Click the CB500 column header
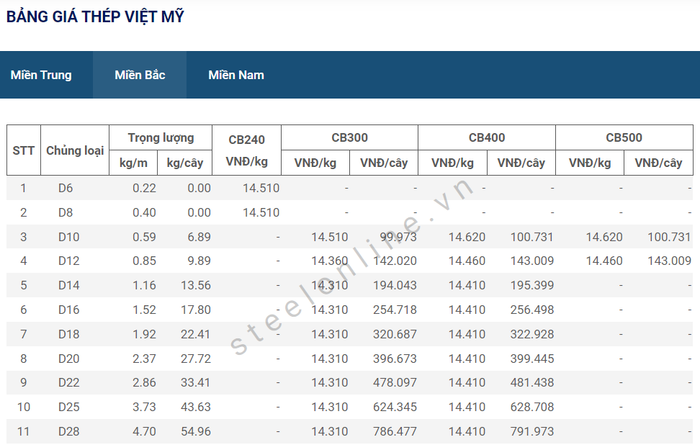700x447 pixels. click(x=623, y=138)
